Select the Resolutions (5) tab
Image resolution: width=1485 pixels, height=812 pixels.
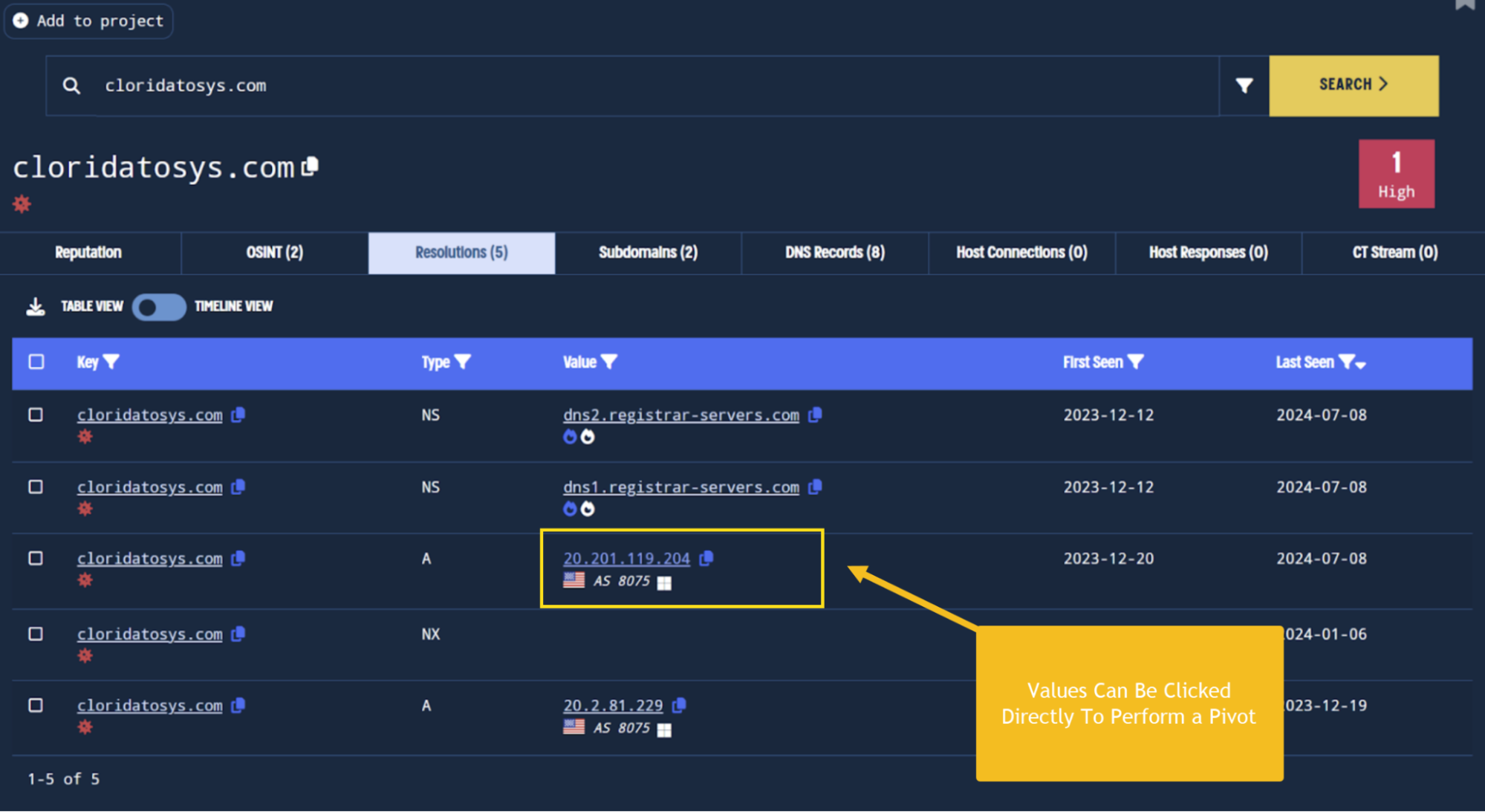pos(461,253)
